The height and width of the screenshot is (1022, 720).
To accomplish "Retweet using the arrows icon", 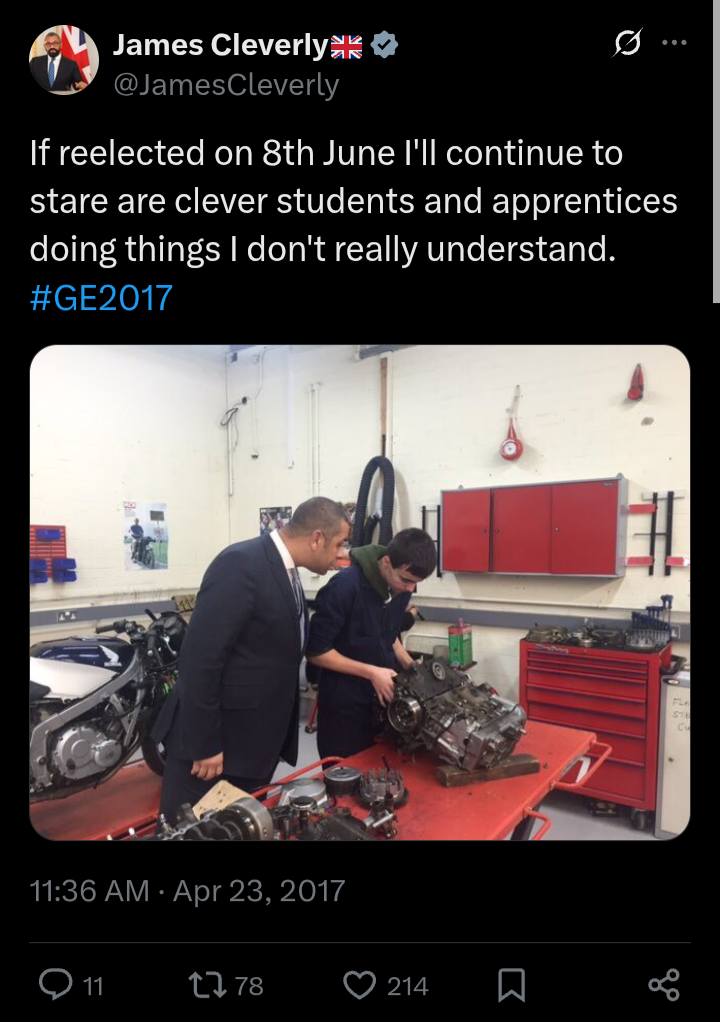I will coord(207,985).
